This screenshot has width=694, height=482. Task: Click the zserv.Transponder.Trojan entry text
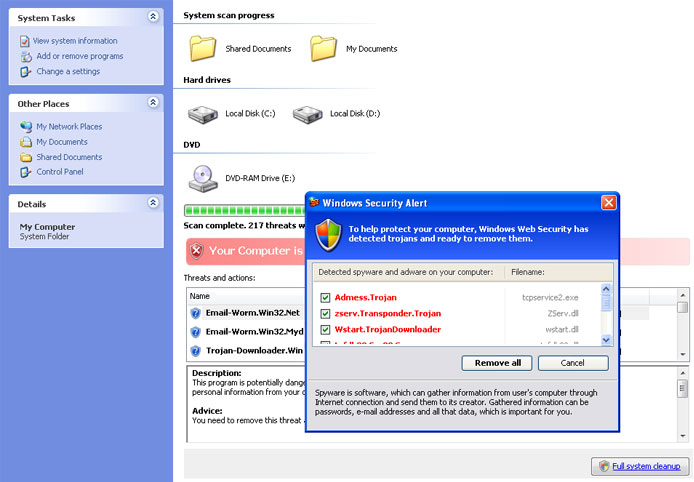[388, 313]
